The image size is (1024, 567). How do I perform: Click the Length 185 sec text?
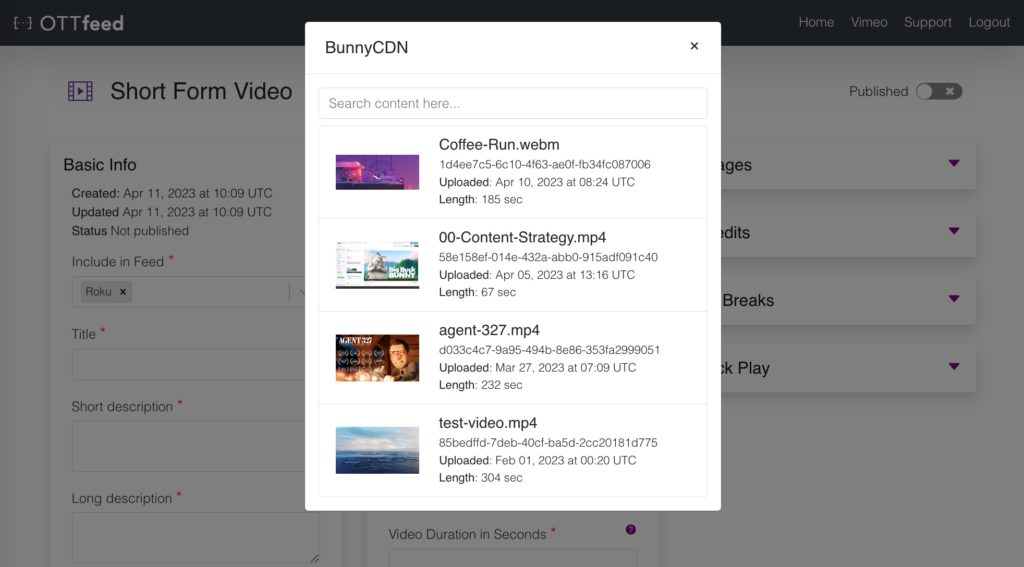point(481,200)
